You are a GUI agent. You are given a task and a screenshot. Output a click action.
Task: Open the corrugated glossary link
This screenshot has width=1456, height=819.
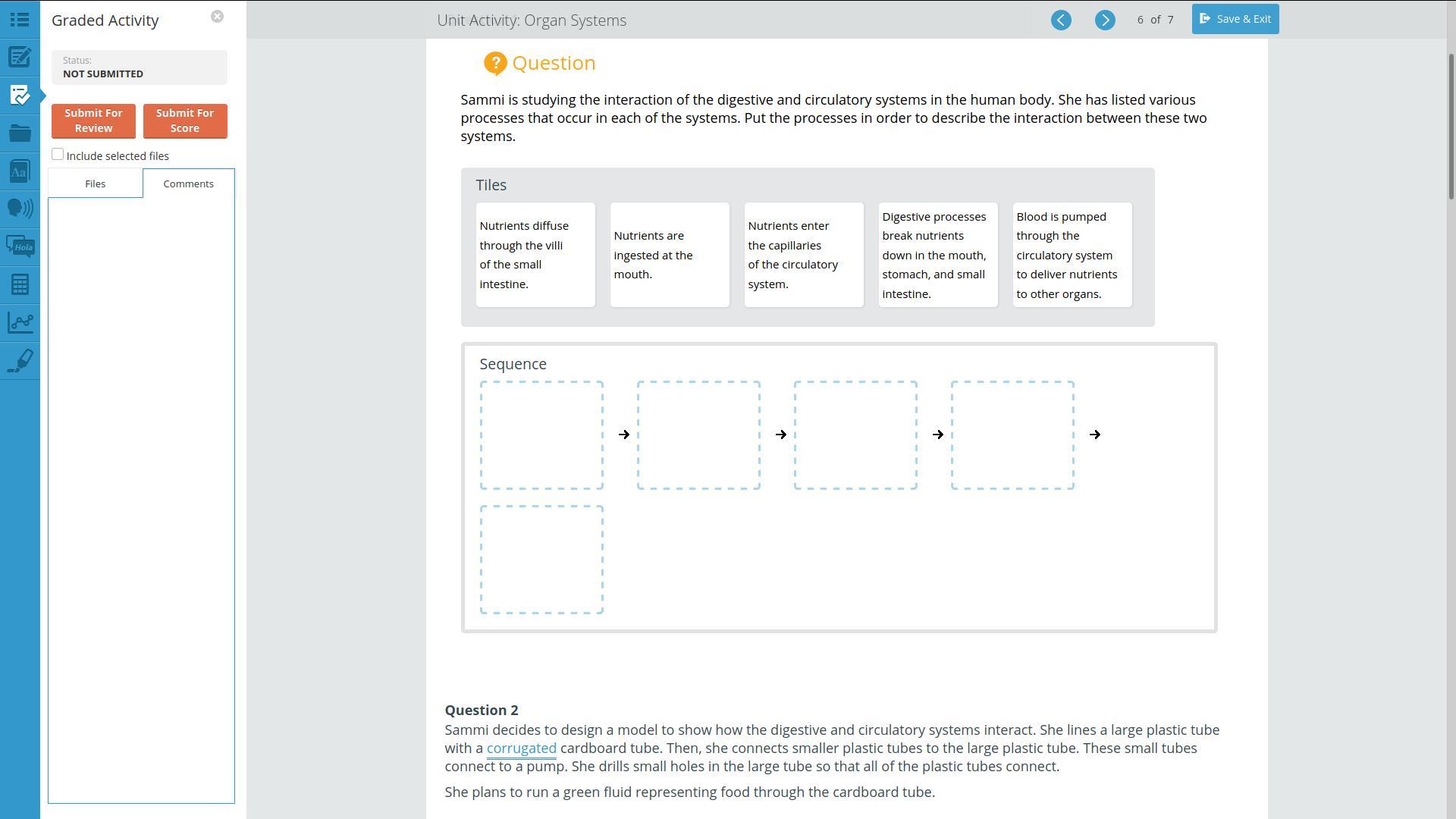tap(521, 748)
